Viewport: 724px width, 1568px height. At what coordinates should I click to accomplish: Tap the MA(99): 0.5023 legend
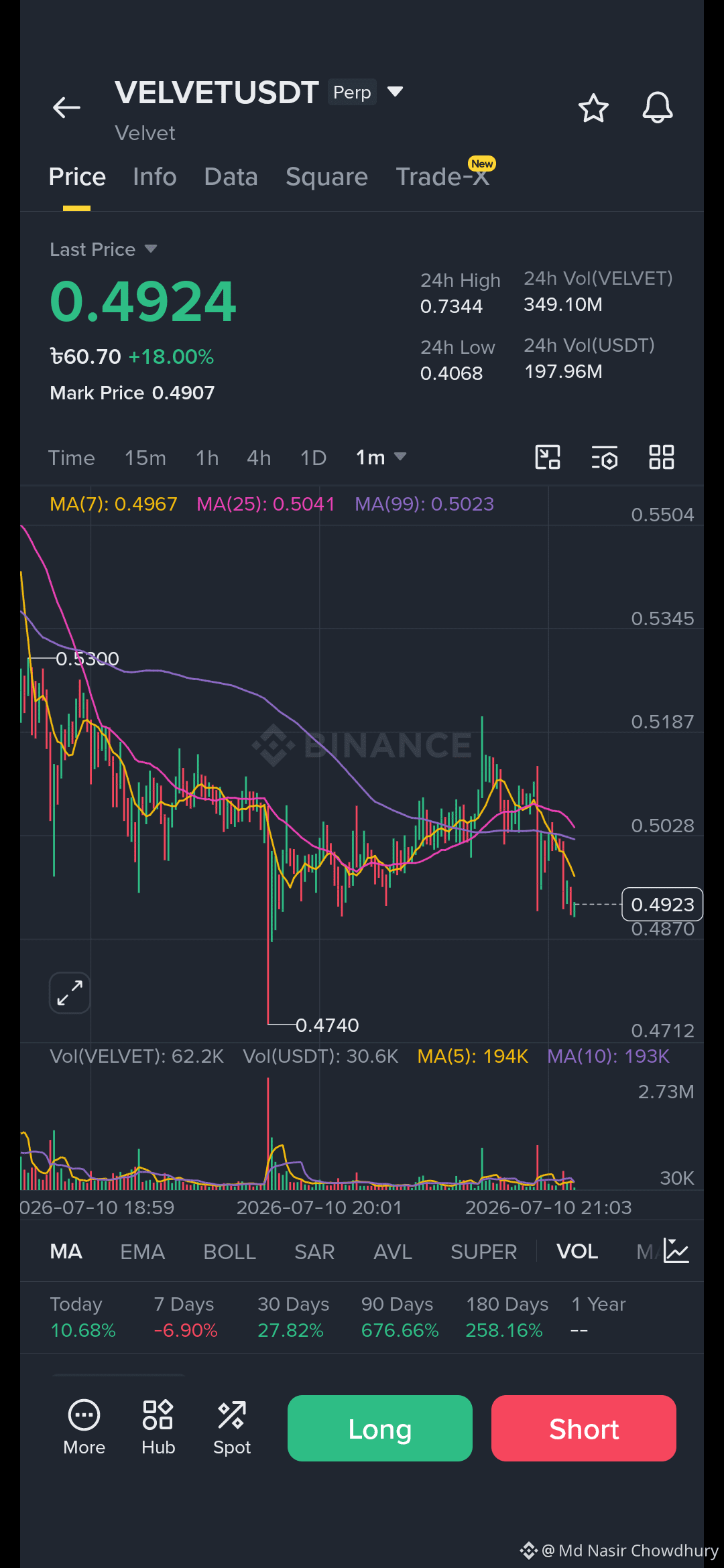tap(424, 504)
